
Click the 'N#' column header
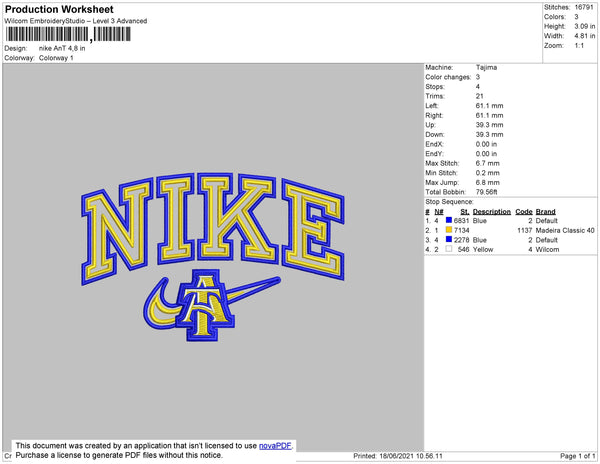point(439,212)
